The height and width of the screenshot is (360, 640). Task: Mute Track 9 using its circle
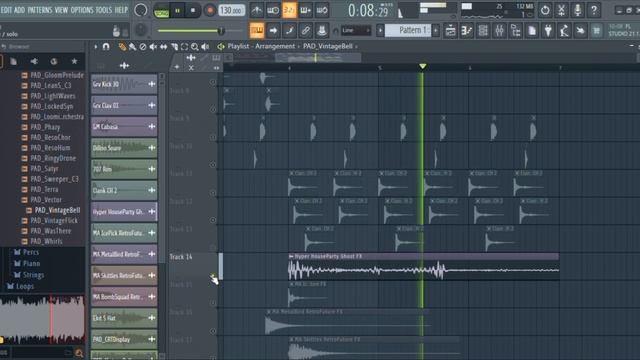pyautogui.click(x=213, y=137)
